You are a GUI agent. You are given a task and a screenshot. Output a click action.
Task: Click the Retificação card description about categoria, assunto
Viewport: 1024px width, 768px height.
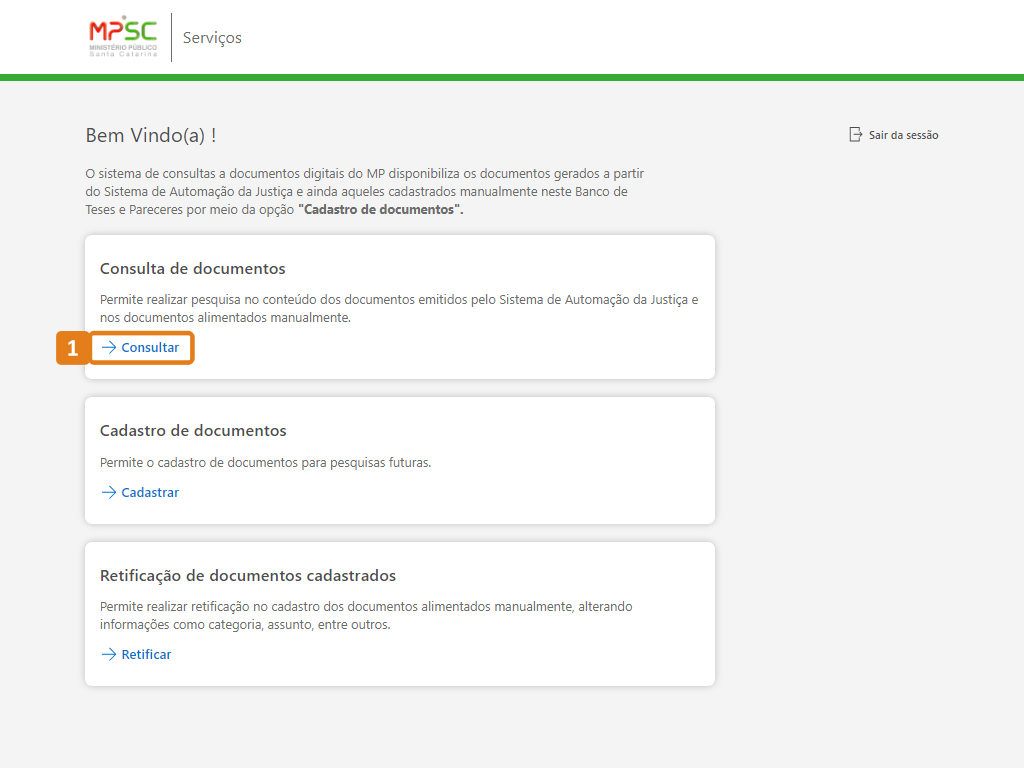366,615
